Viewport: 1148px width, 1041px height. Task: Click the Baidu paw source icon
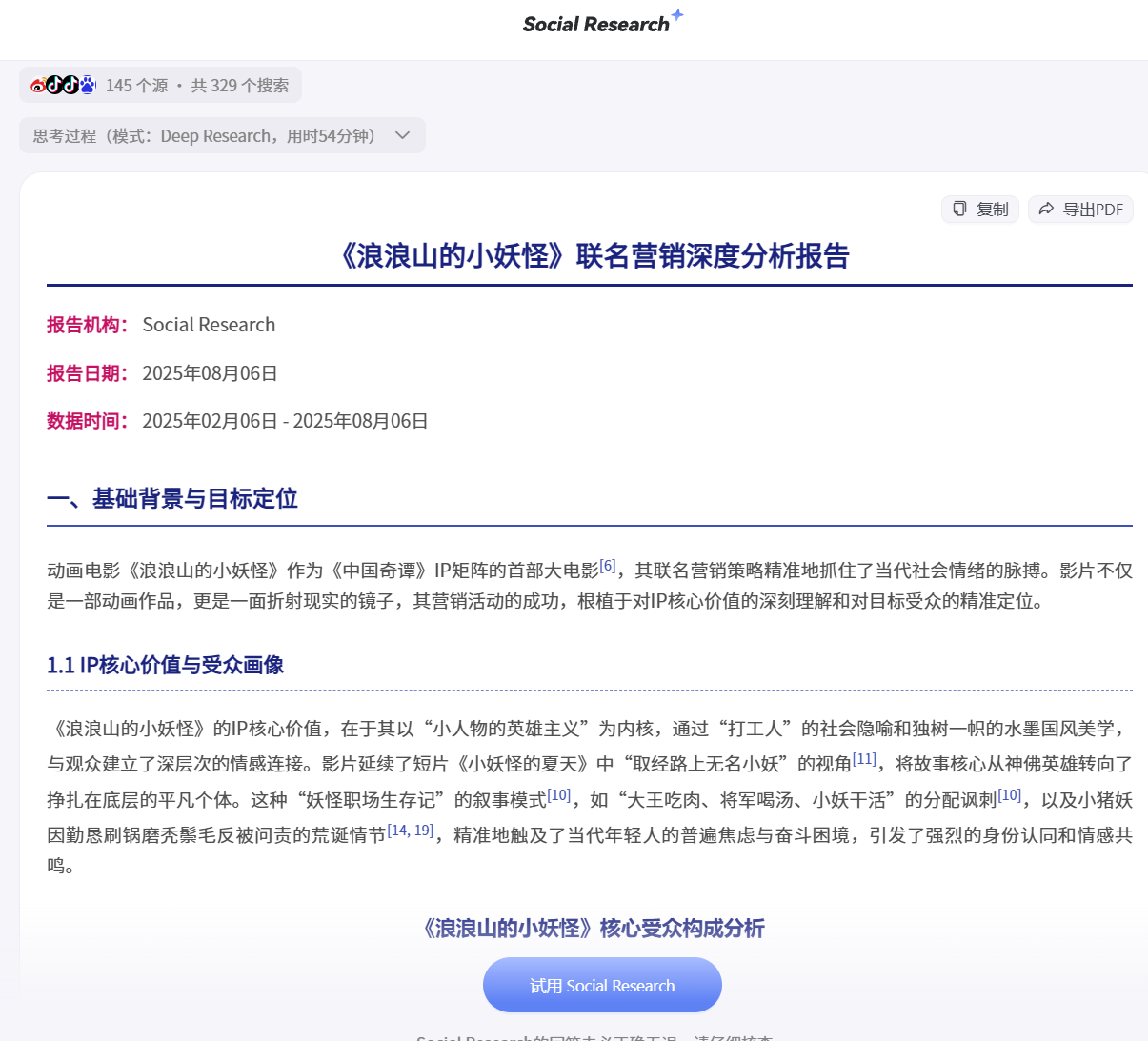tap(88, 85)
